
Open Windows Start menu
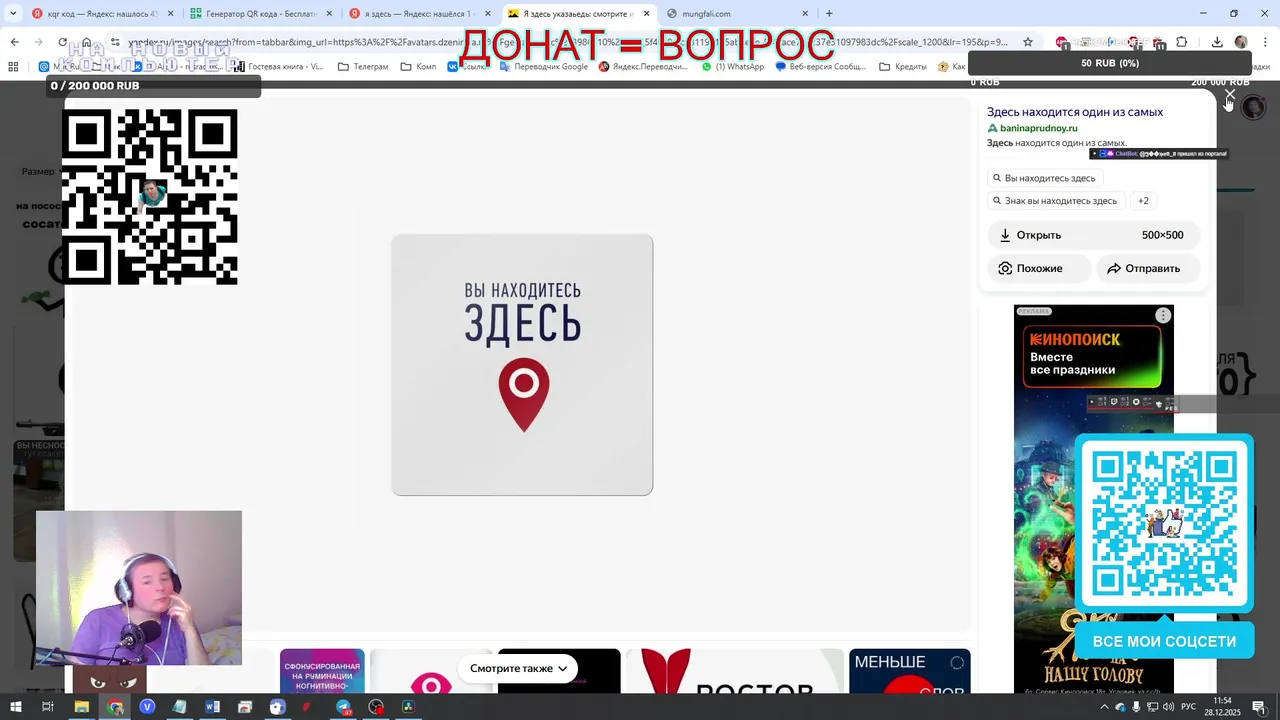[15, 707]
